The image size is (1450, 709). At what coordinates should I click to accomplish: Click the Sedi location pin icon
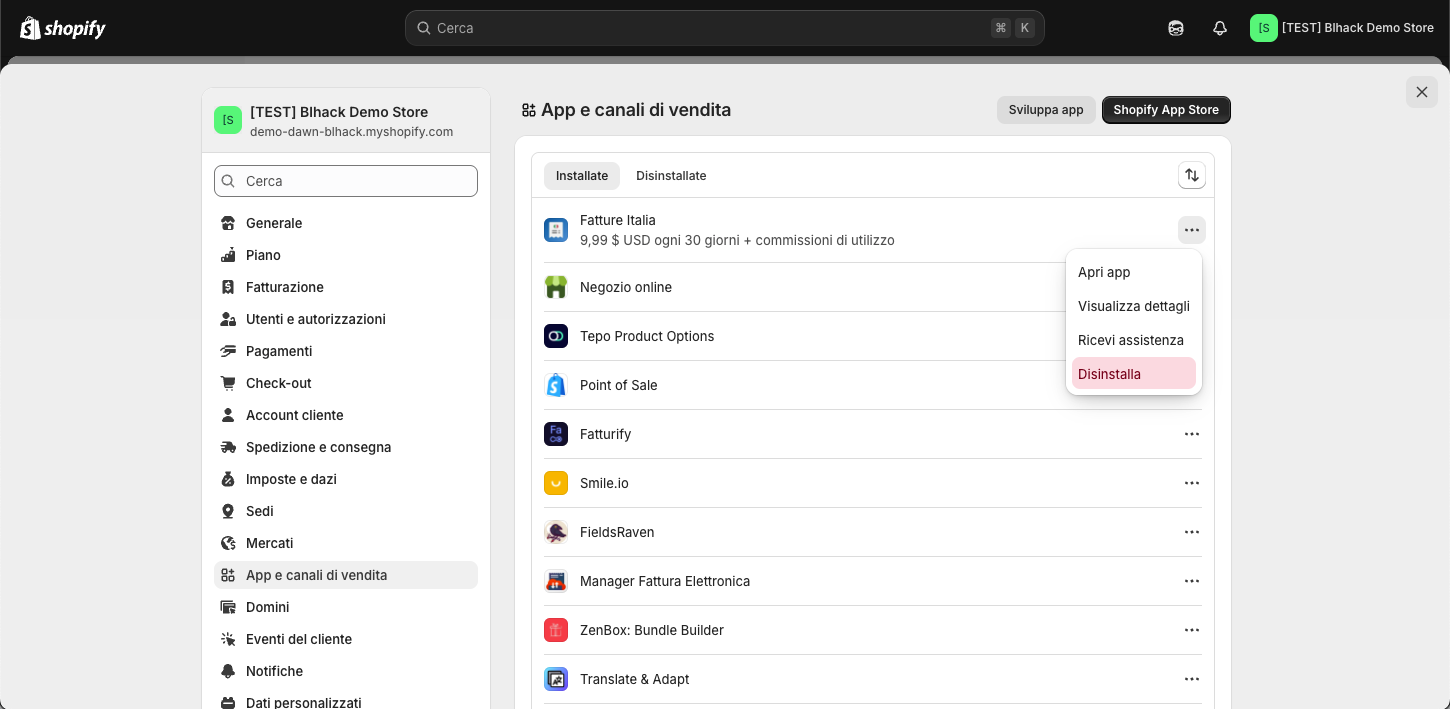click(x=228, y=511)
